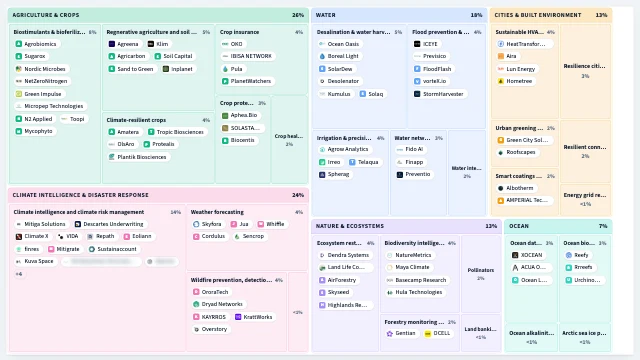
Task: Expand the +4 more companies indicator
Action: 19,274
